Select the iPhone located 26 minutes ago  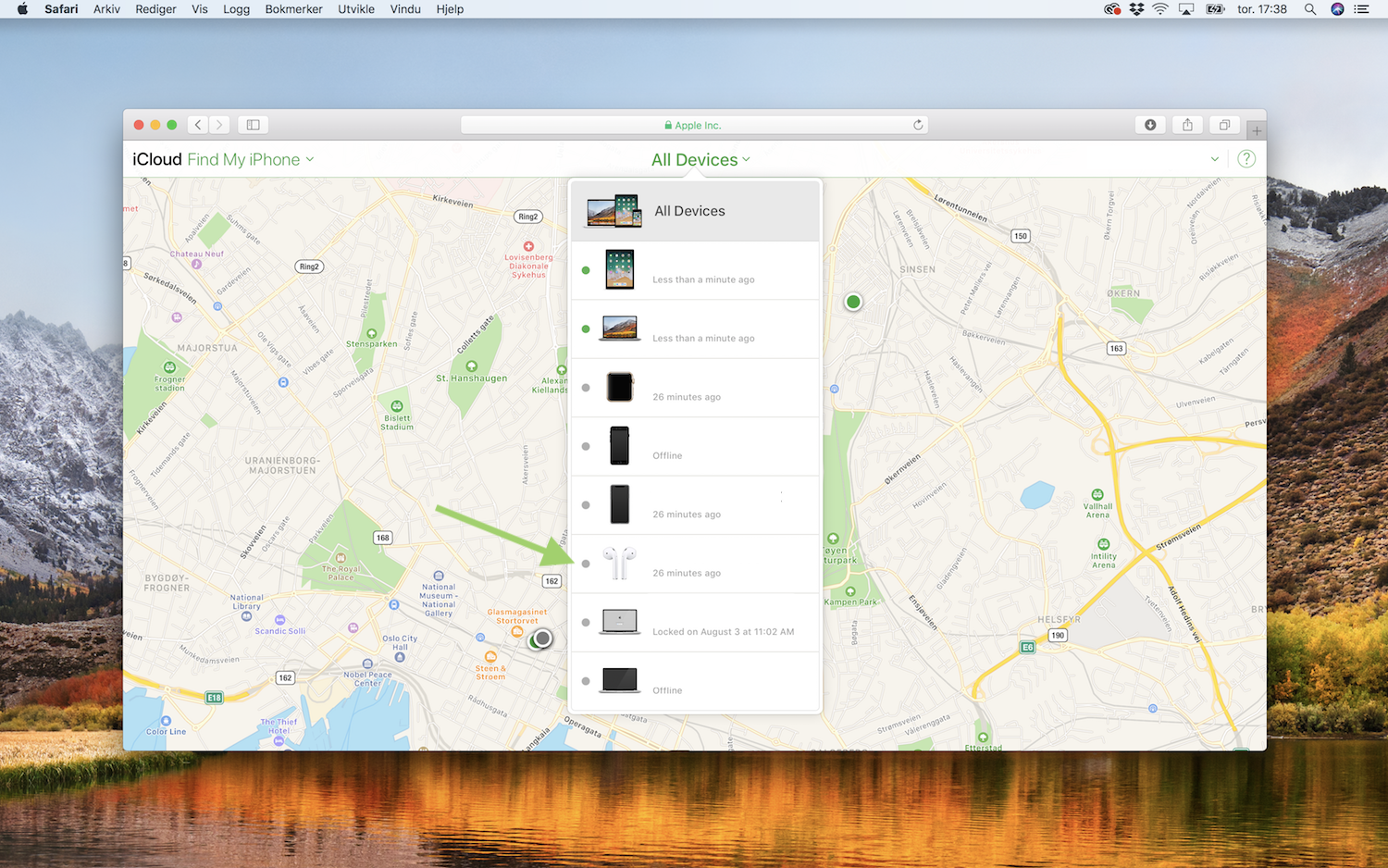pos(695,505)
